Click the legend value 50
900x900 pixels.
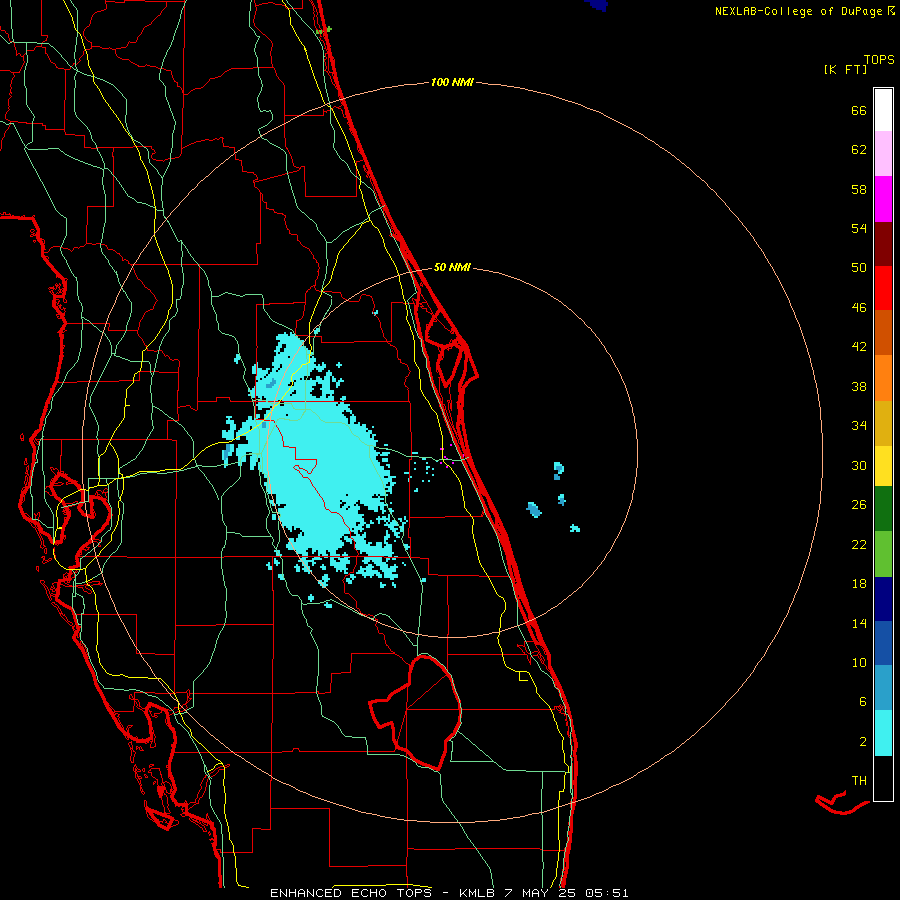click(859, 268)
